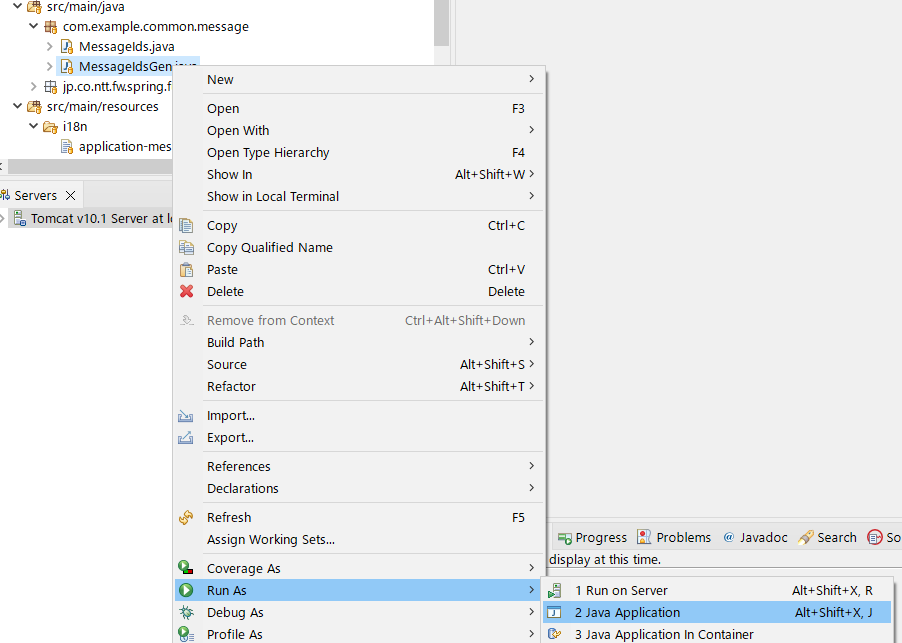Click the Run on Server icon
This screenshot has height=643, width=902.
click(555, 591)
